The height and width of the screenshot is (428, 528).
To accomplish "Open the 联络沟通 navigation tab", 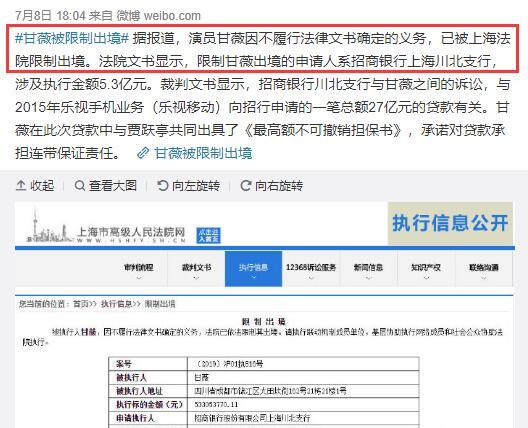I will (484, 267).
